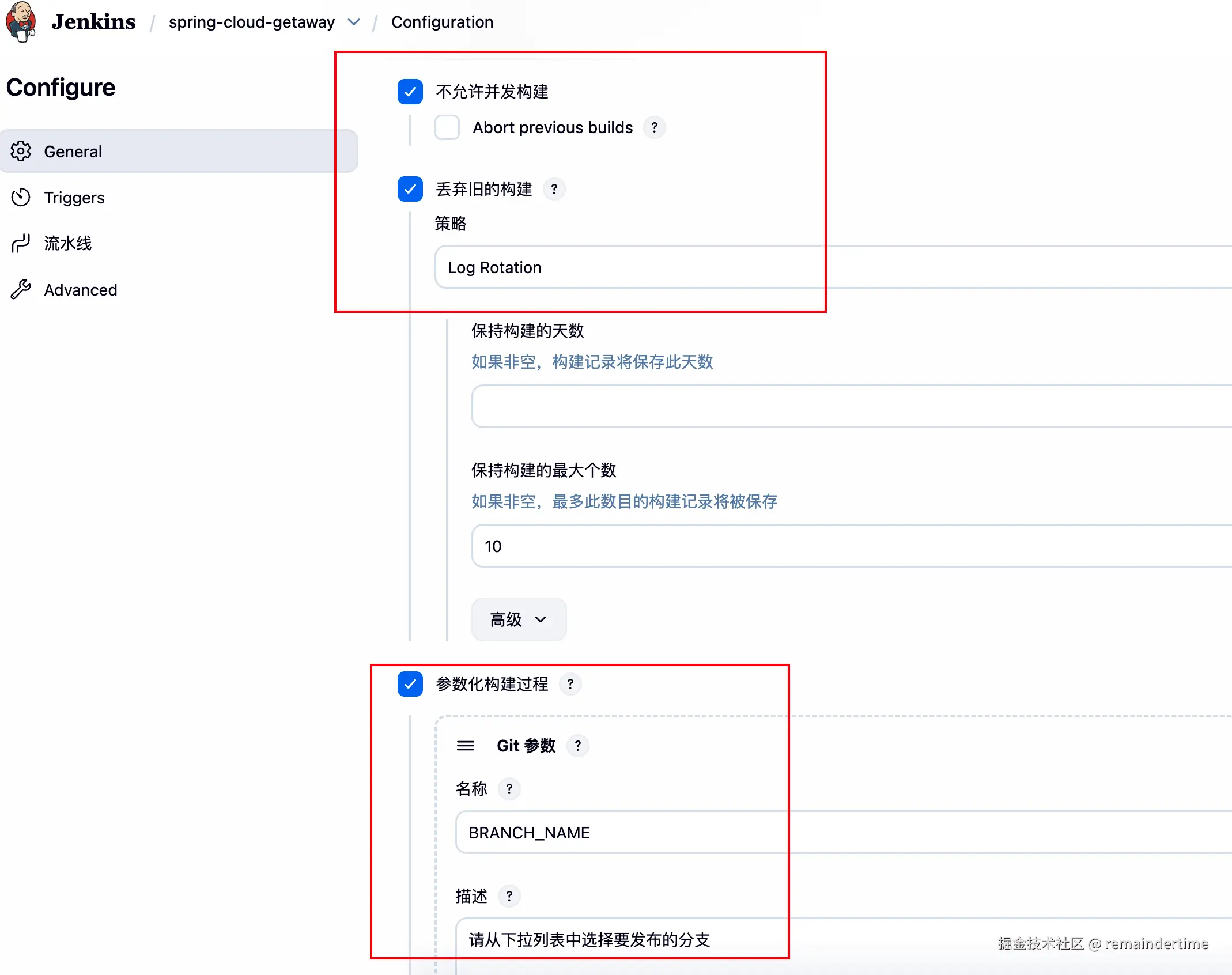This screenshot has height=975, width=1232.
Task: Click the Jenkins butler logo icon
Action: click(21, 21)
